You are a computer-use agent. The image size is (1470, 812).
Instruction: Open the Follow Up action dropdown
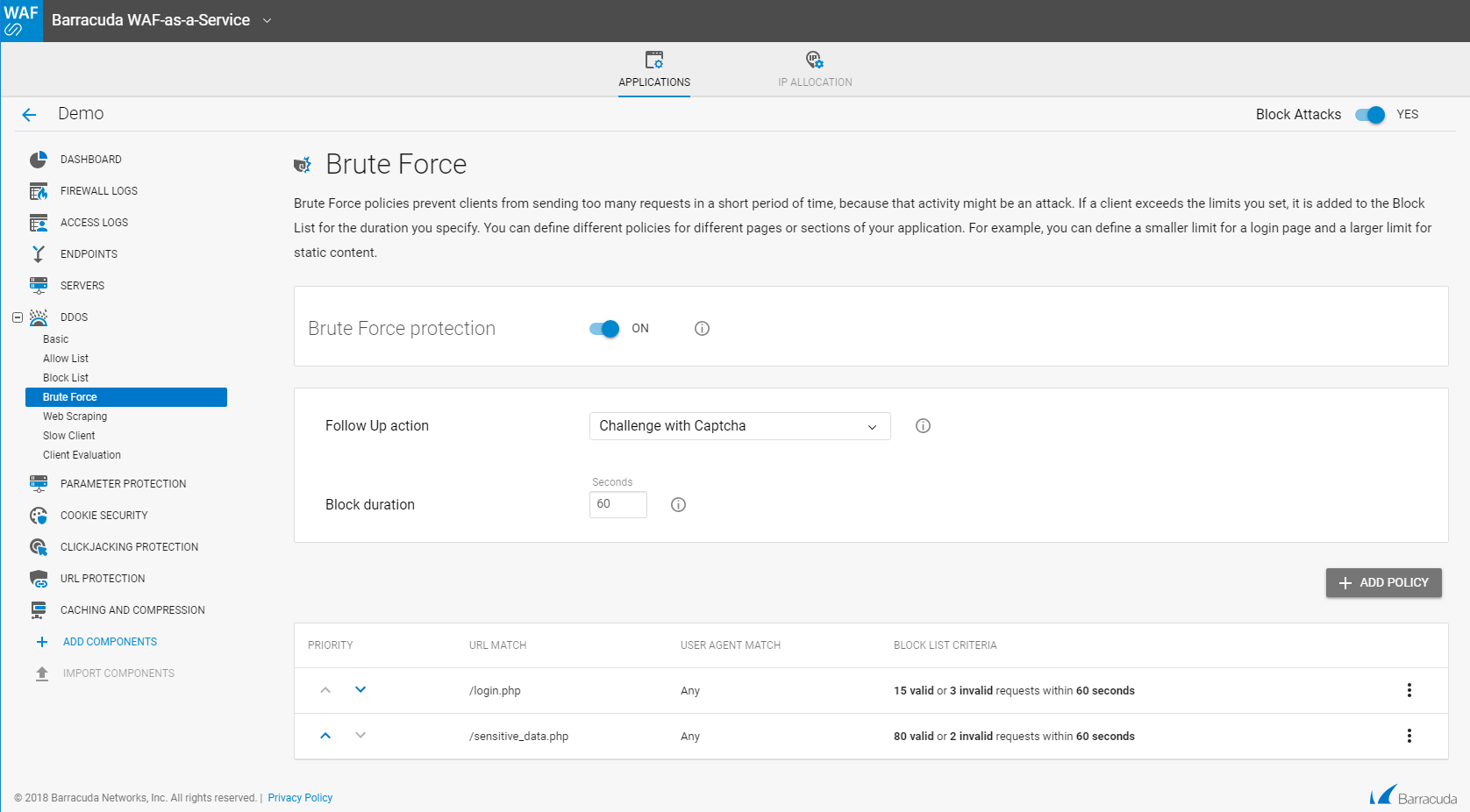click(739, 426)
